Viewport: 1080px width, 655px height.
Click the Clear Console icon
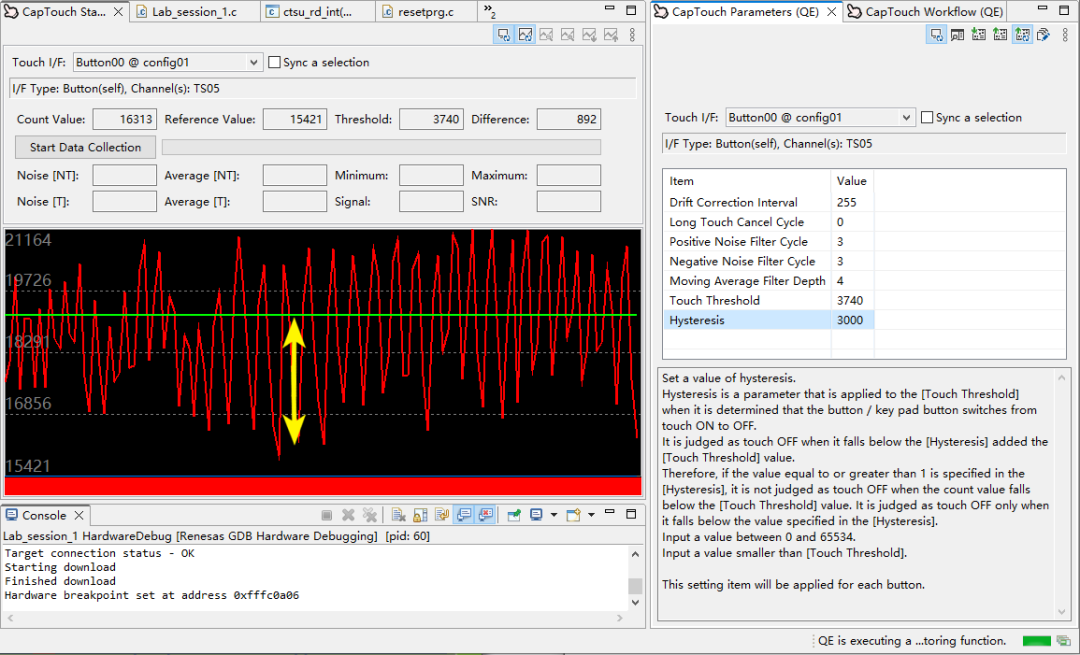click(398, 516)
